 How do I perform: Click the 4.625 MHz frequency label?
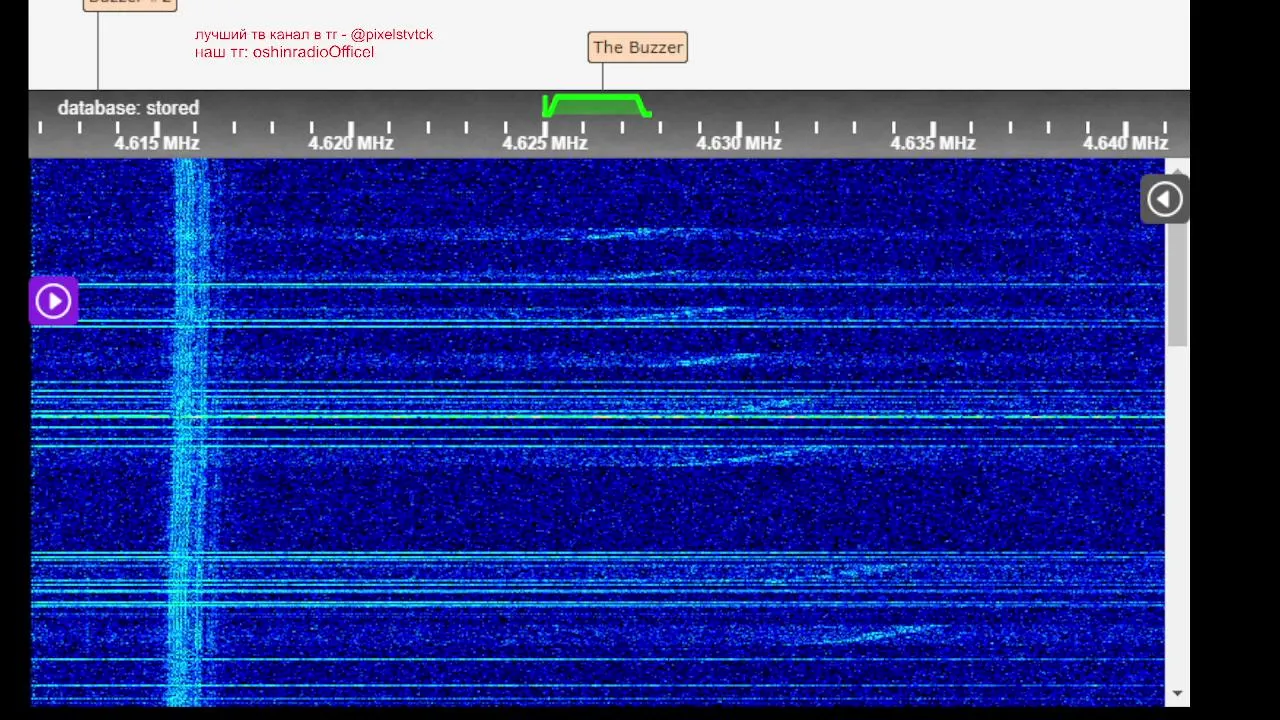click(545, 143)
